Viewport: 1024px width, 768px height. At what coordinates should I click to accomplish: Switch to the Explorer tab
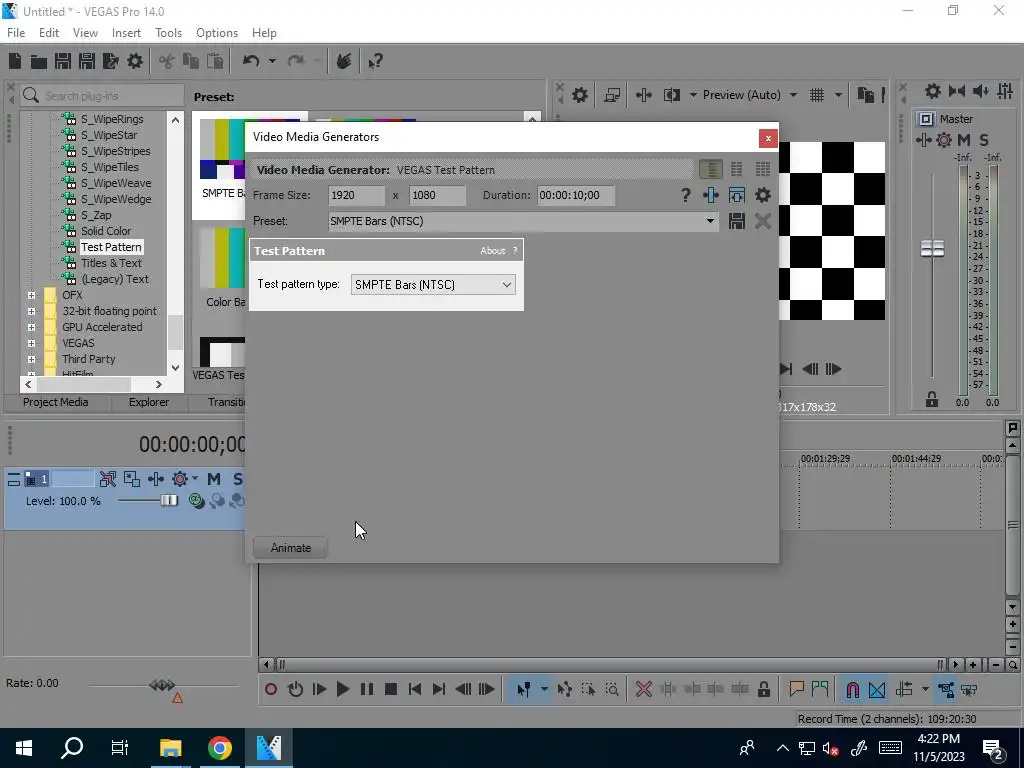149,402
